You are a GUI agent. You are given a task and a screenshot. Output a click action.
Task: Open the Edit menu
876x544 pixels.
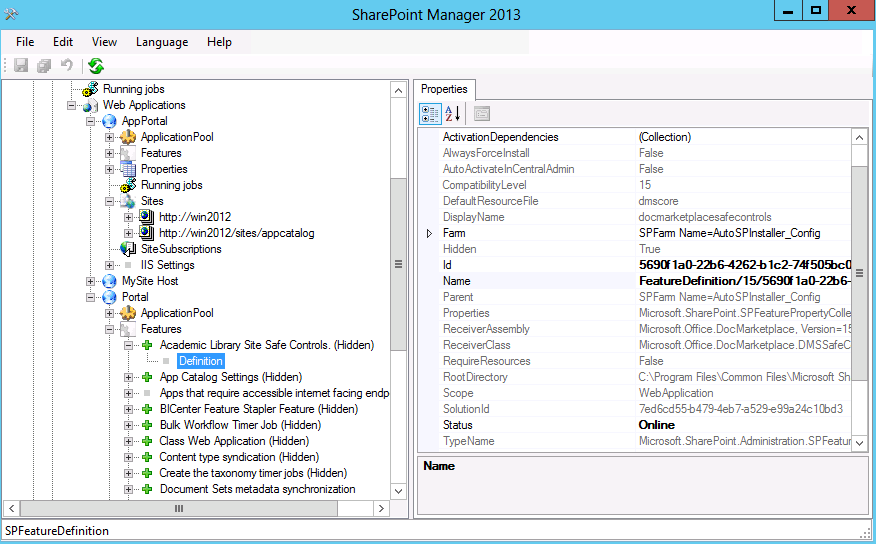click(x=63, y=42)
